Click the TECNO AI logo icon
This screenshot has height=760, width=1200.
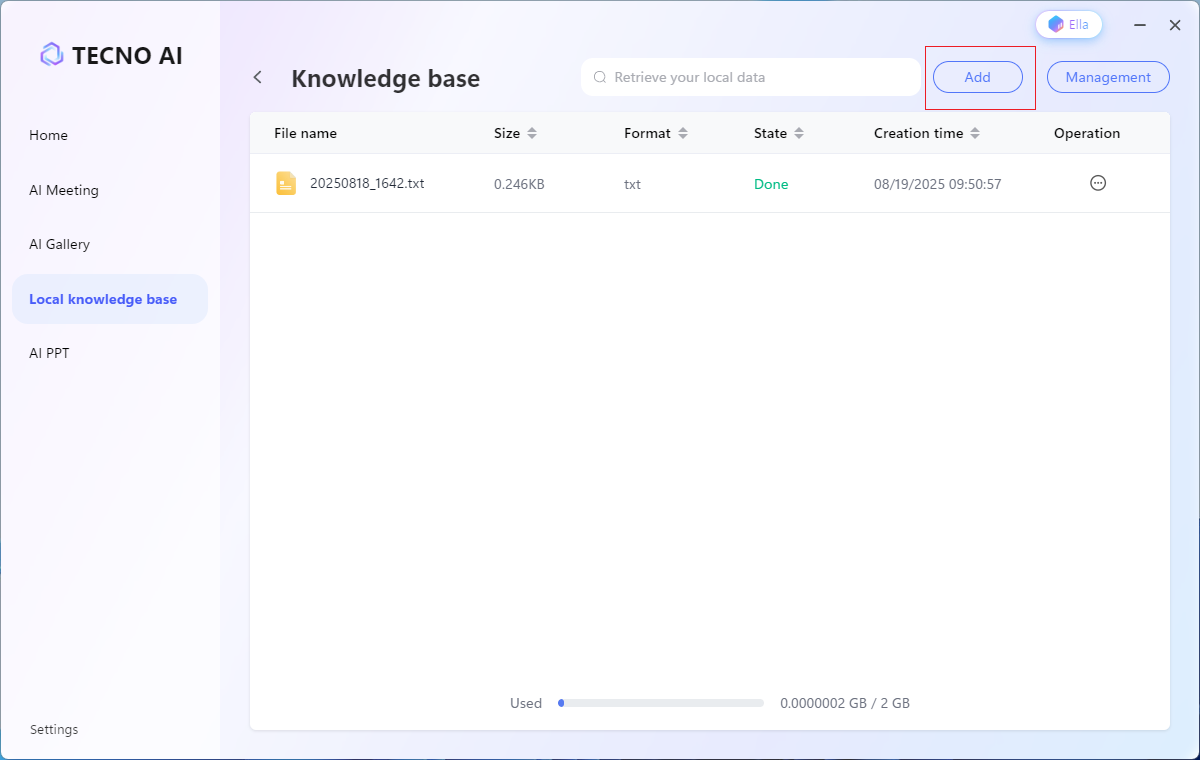click(x=52, y=55)
